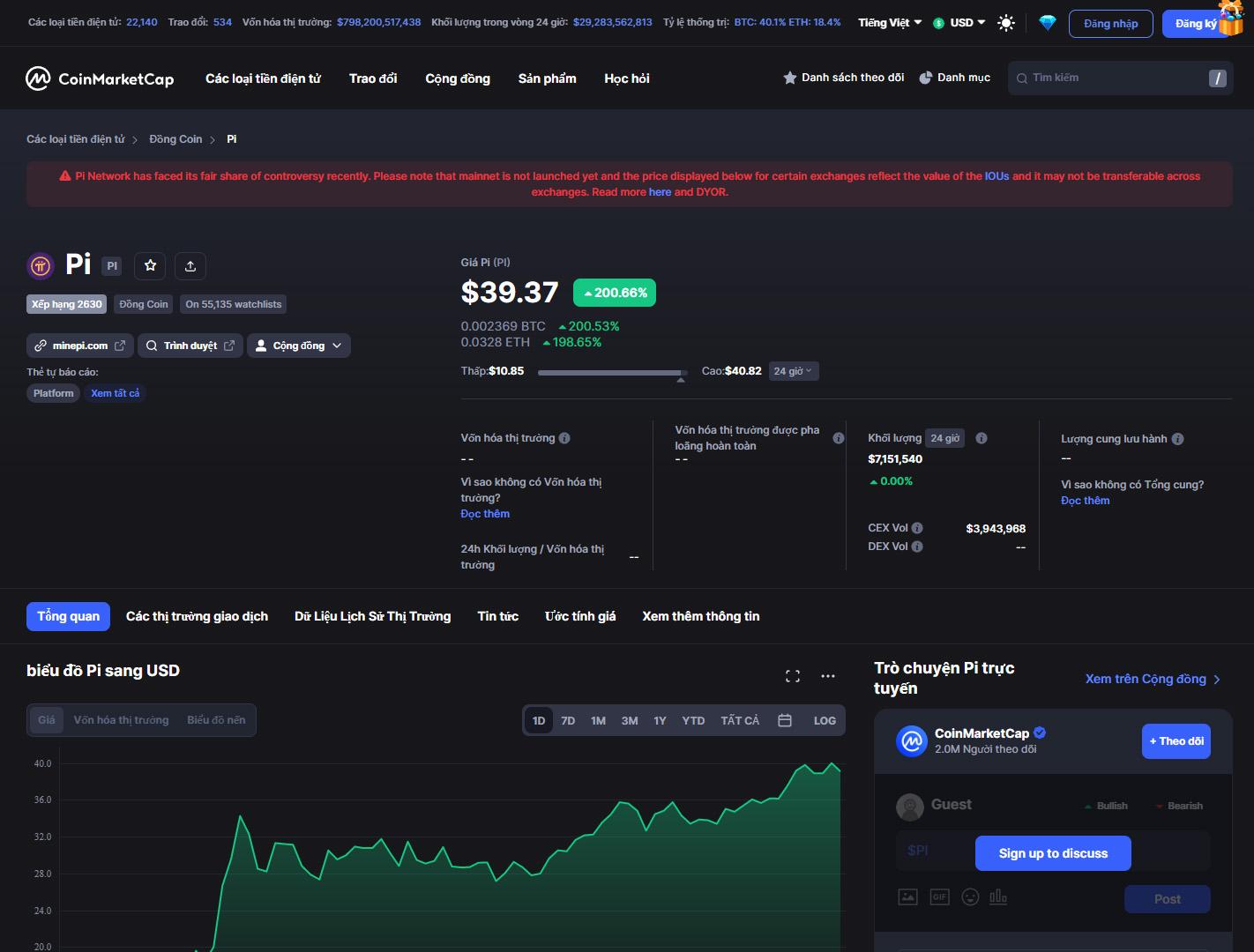Open chart more options ellipsis
Image resolution: width=1254 pixels, height=952 pixels.
828,676
